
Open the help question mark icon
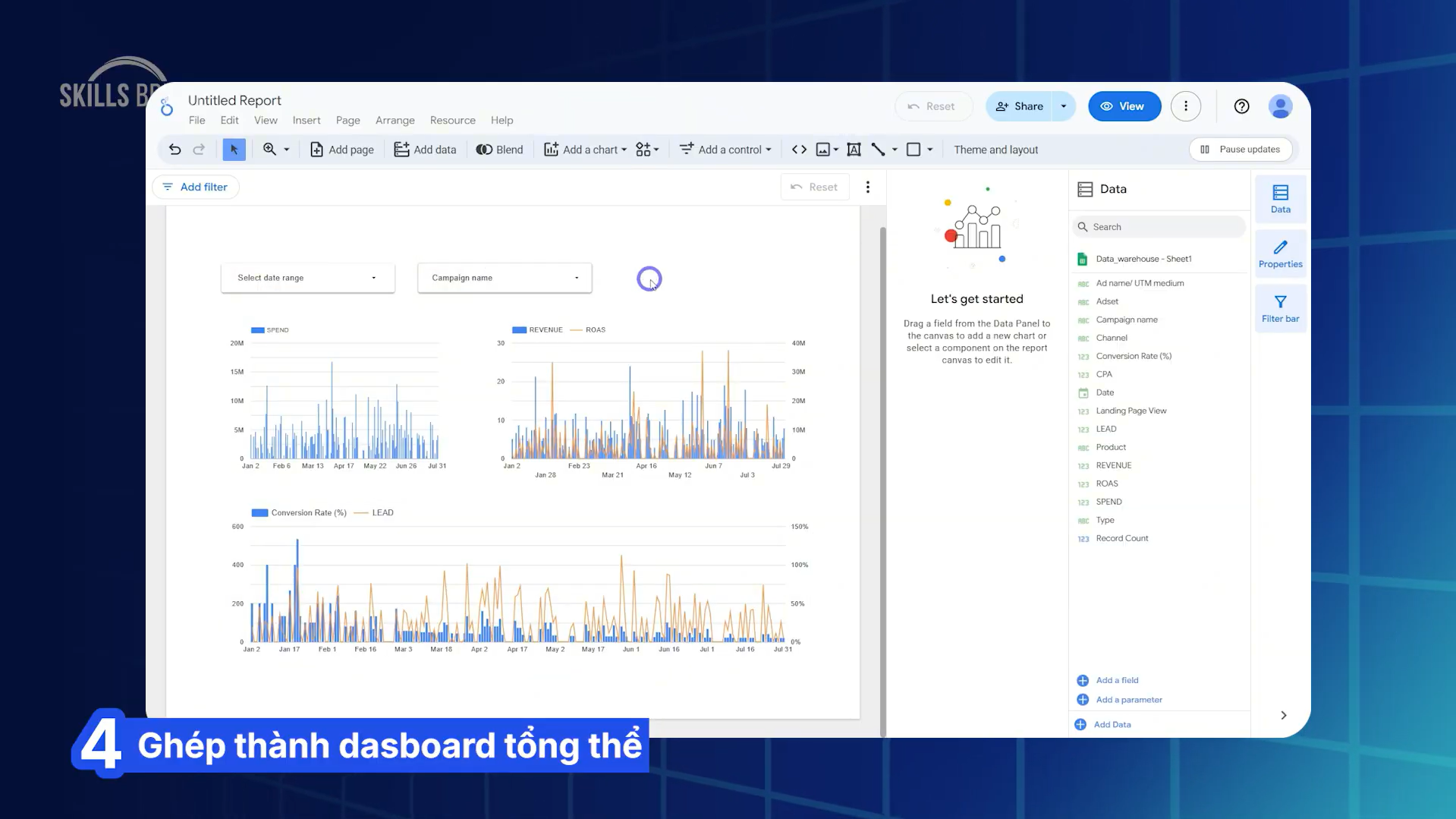pos(1241,106)
